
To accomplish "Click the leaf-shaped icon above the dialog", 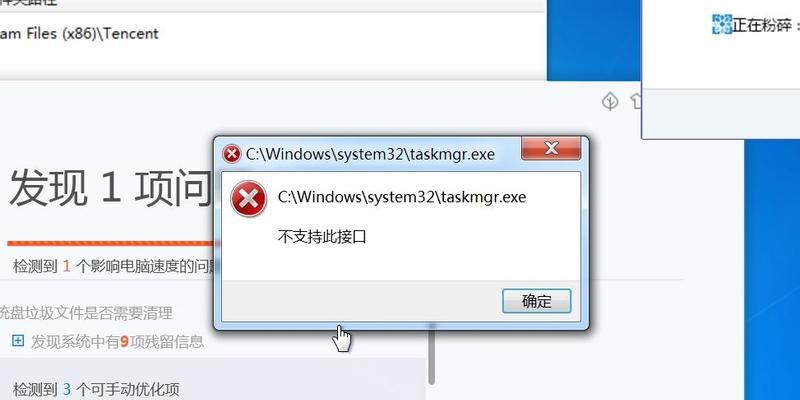I will (x=610, y=102).
